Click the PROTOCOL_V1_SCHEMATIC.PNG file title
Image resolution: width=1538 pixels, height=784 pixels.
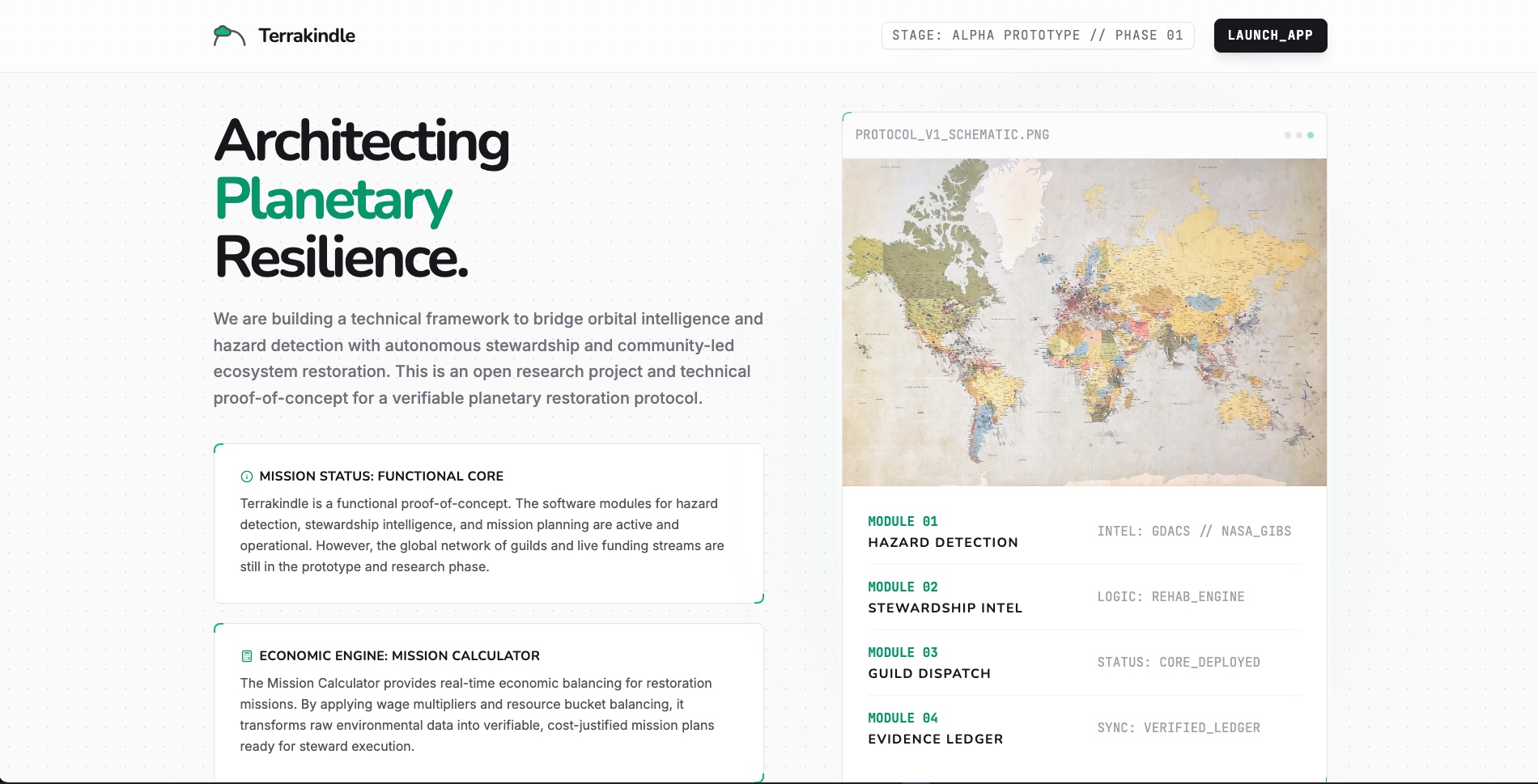[x=952, y=135]
